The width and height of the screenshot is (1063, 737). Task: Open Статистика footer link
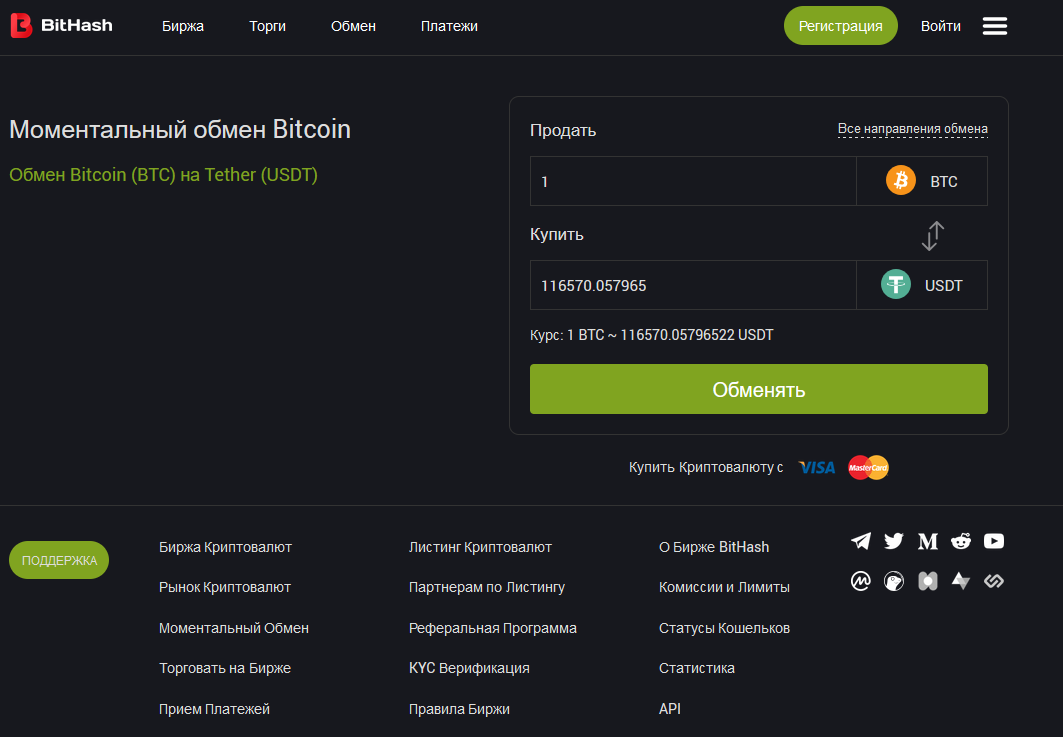click(x=696, y=669)
